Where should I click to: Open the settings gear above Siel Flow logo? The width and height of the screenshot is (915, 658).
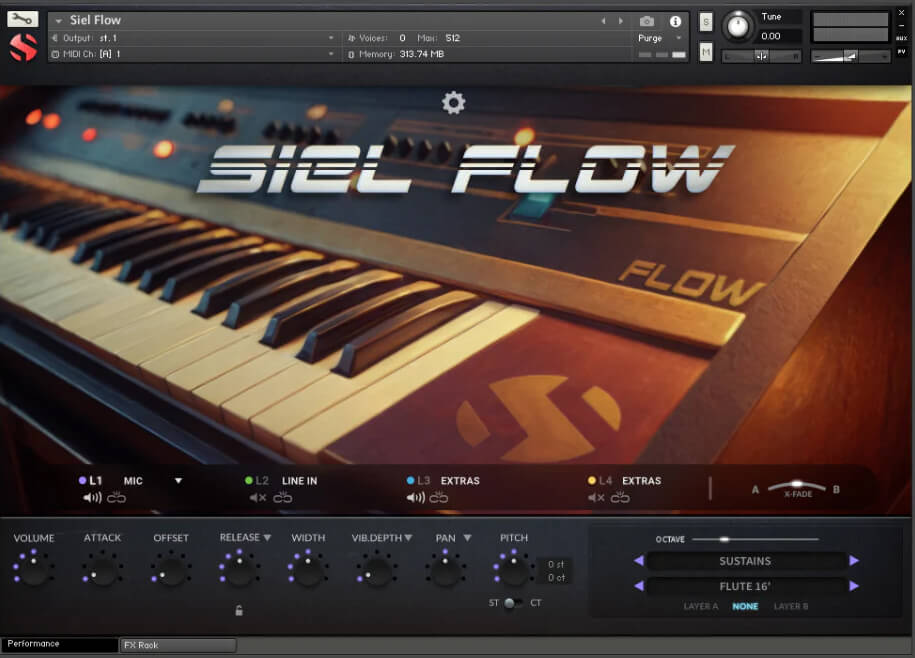pyautogui.click(x=453, y=103)
